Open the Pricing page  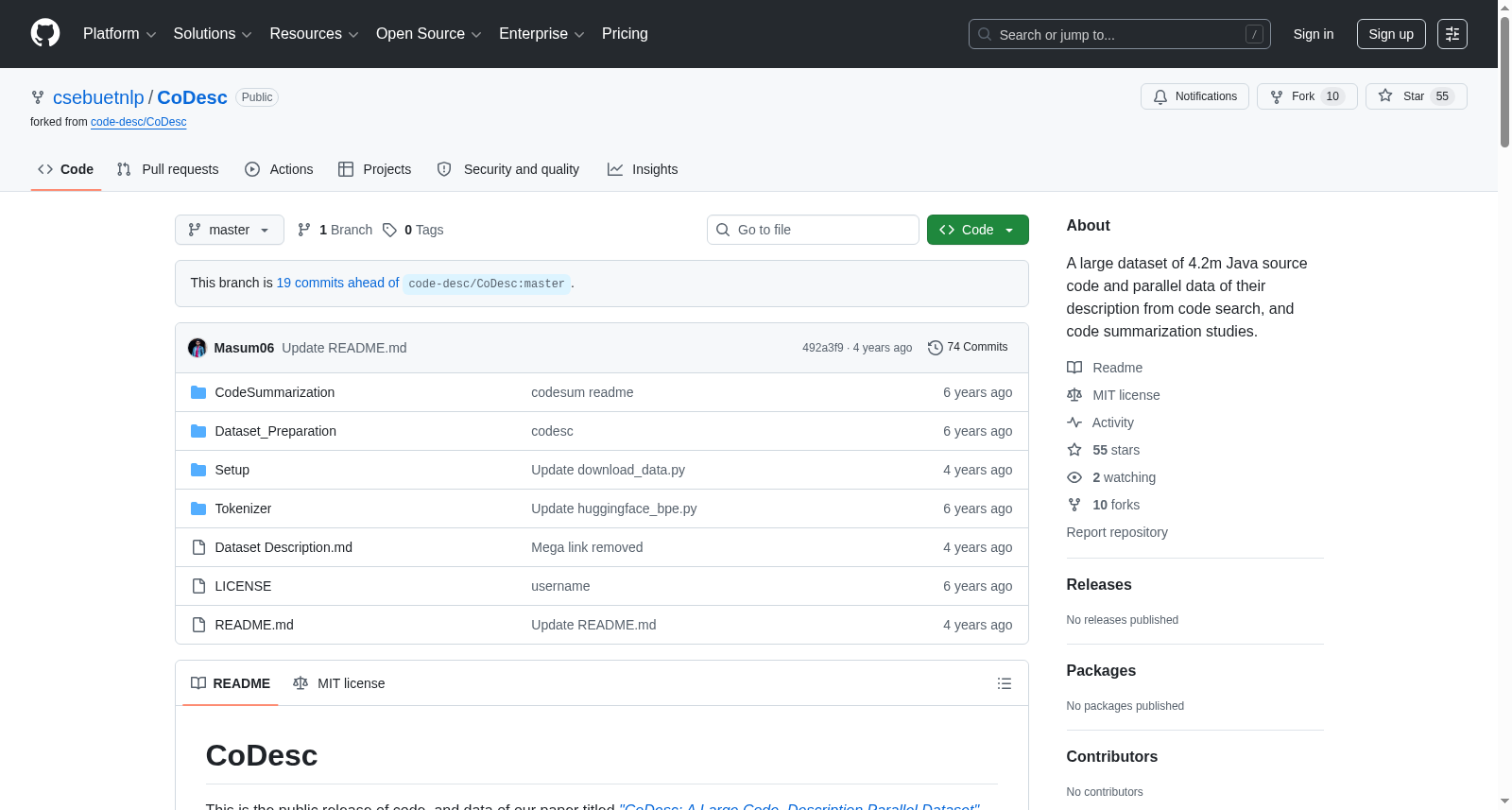[625, 34]
